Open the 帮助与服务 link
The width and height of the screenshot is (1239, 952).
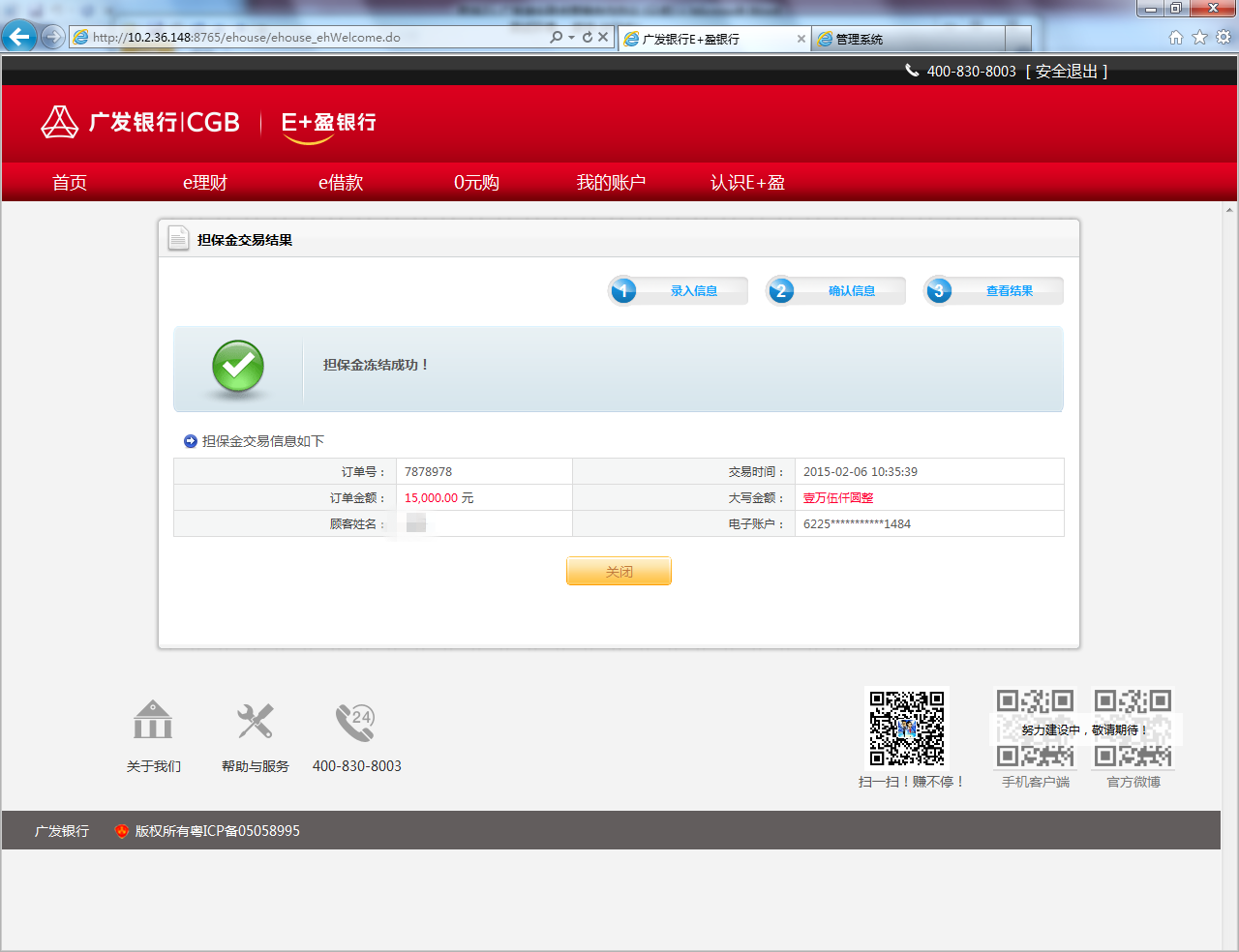coord(256,766)
